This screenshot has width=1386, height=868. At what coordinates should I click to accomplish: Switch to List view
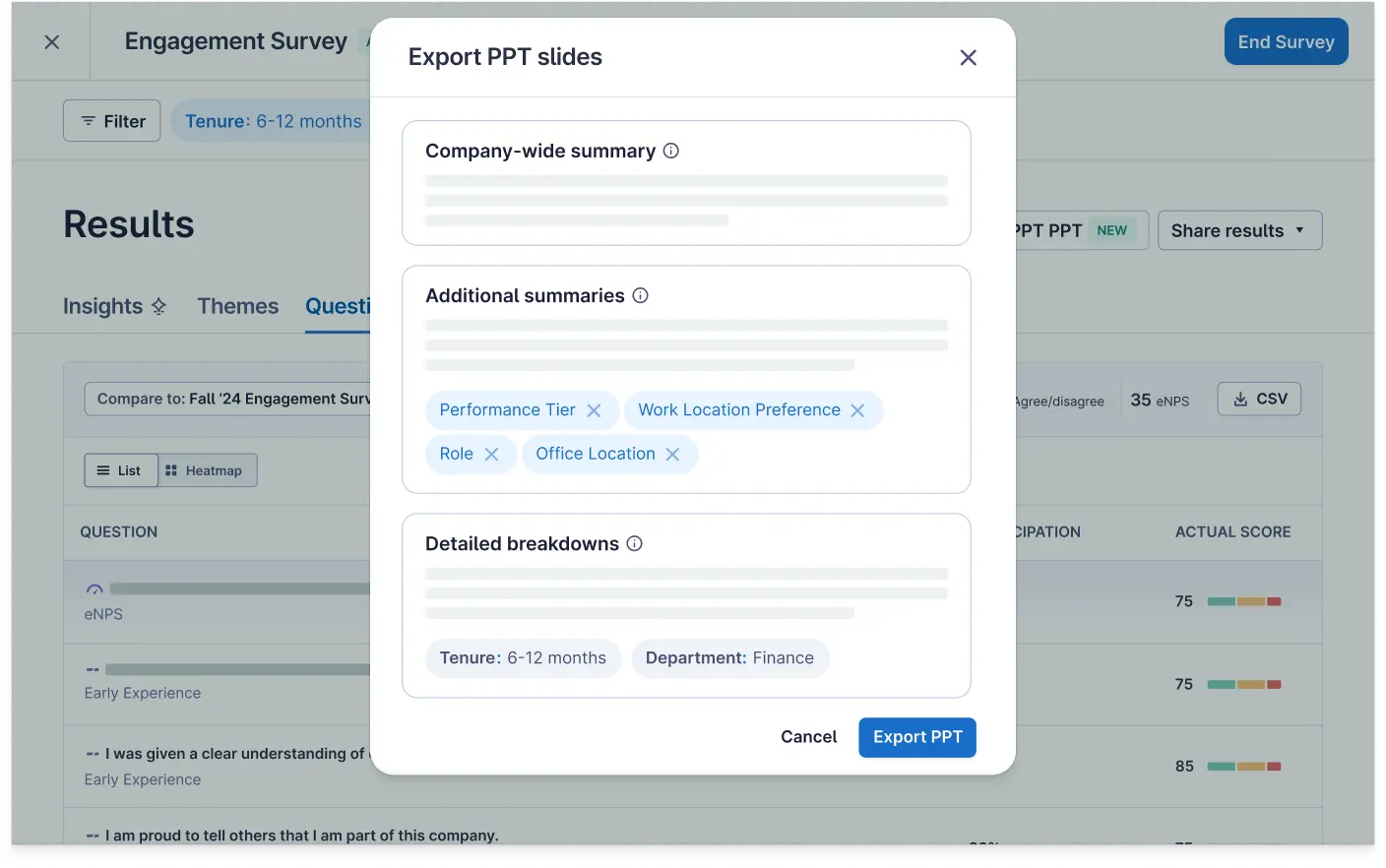[120, 470]
